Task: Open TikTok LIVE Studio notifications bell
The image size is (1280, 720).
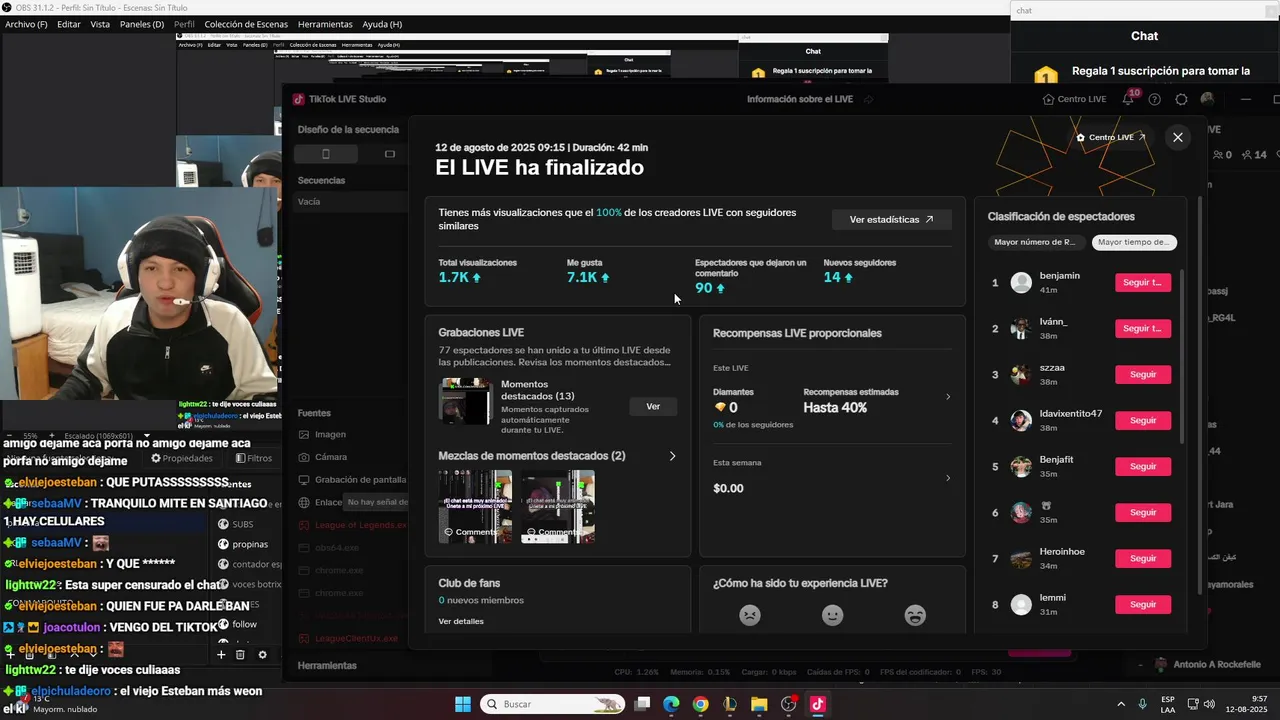Action: tap(1128, 99)
